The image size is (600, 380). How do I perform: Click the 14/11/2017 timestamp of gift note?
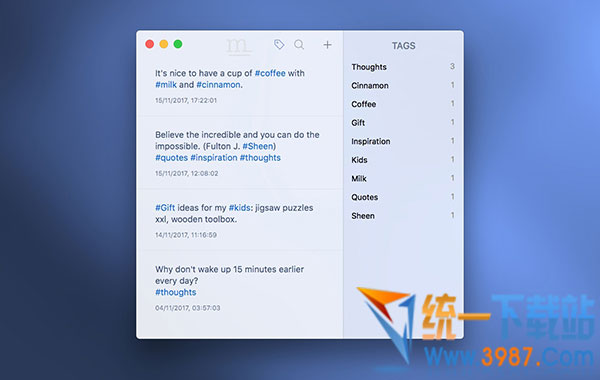tap(186, 235)
